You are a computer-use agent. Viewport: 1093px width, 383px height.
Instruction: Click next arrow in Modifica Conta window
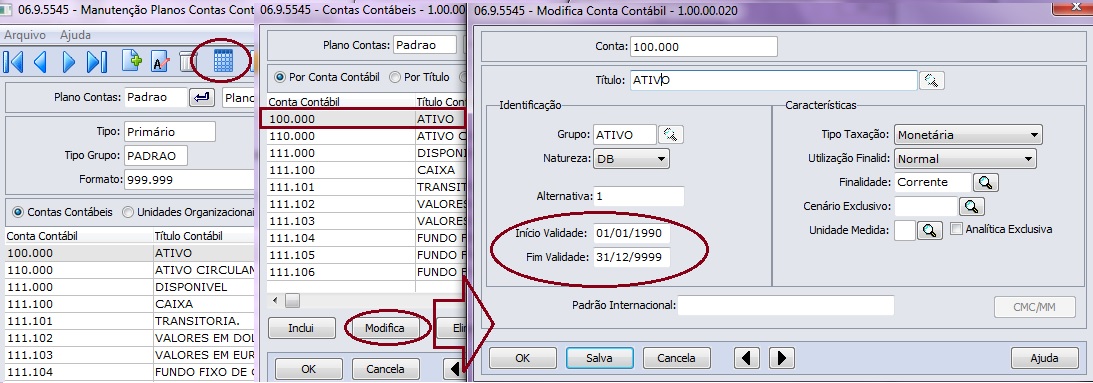pos(781,358)
